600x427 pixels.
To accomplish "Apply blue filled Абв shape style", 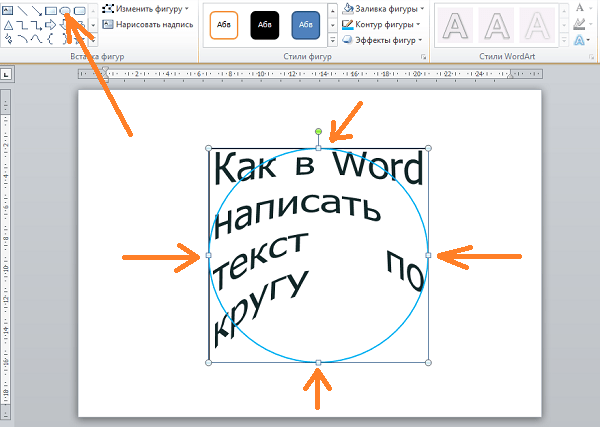I will 306,25.
